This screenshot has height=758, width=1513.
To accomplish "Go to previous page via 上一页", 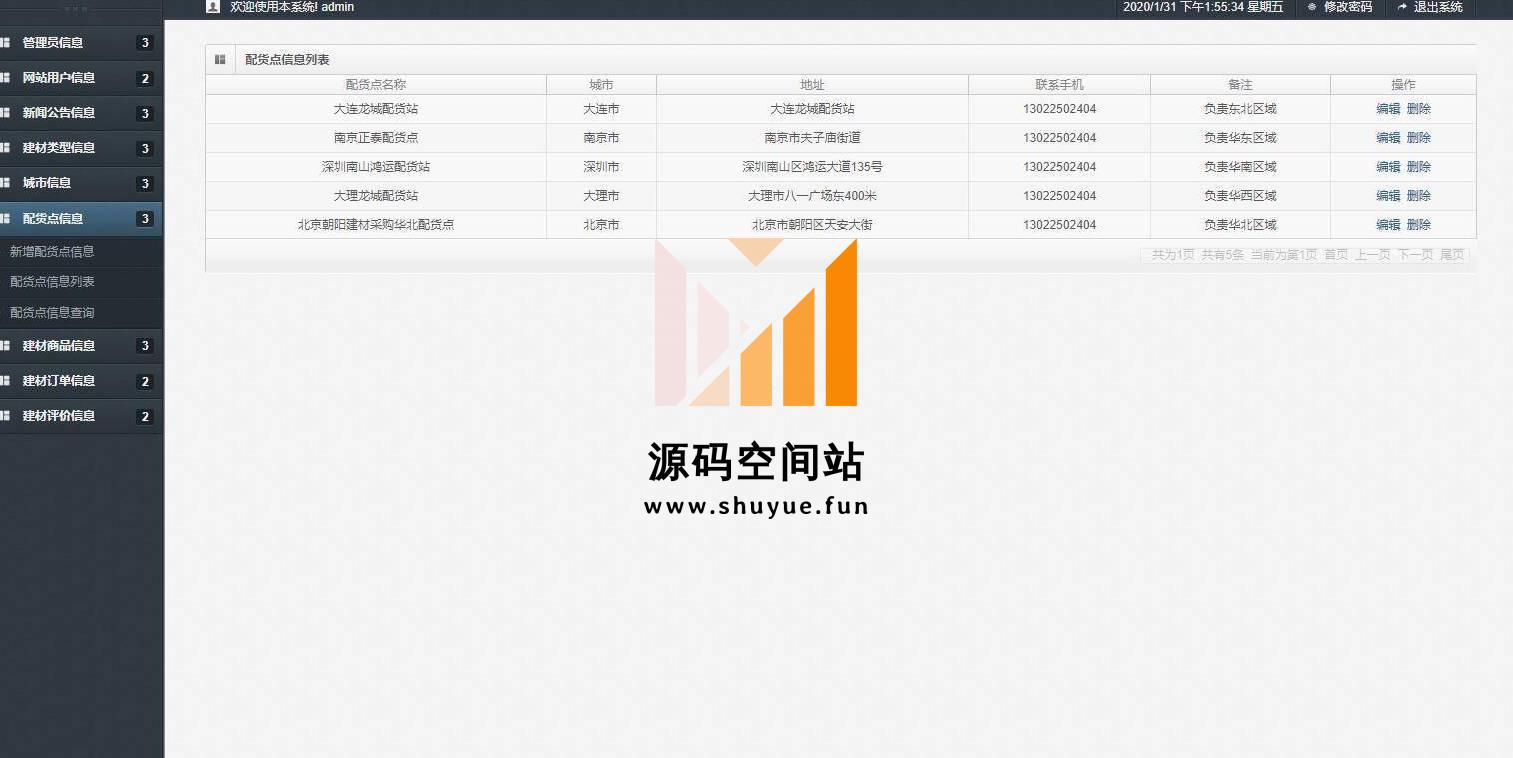I will coord(1372,255).
